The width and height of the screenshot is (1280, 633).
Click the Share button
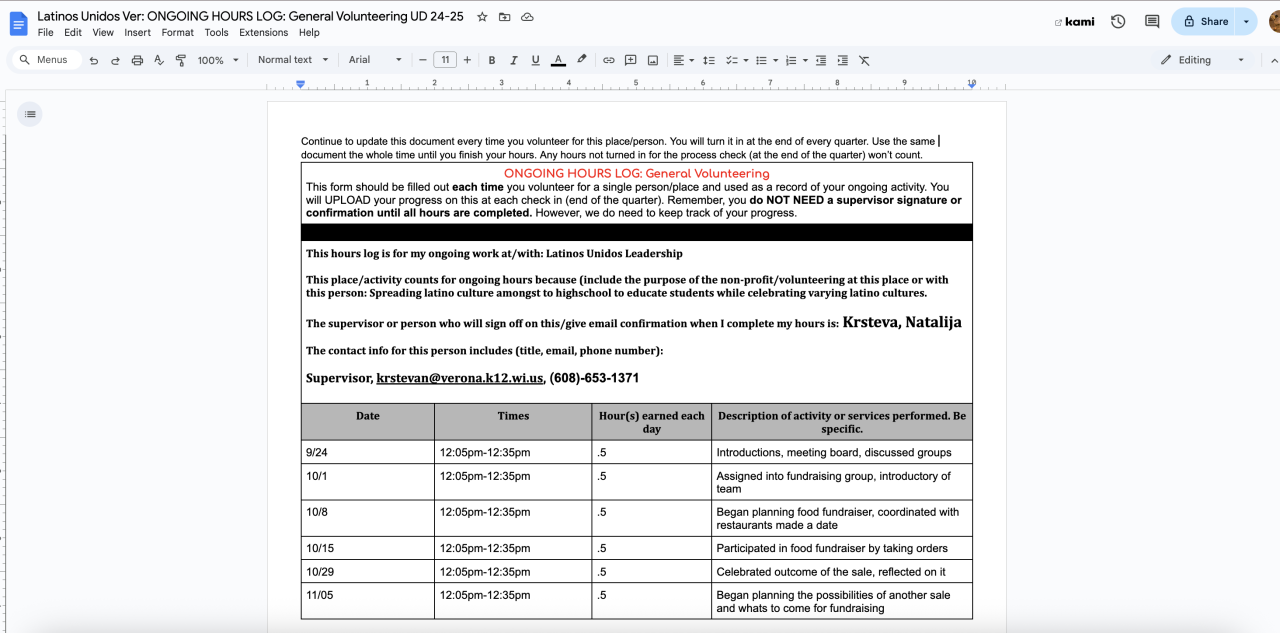[1203, 21]
